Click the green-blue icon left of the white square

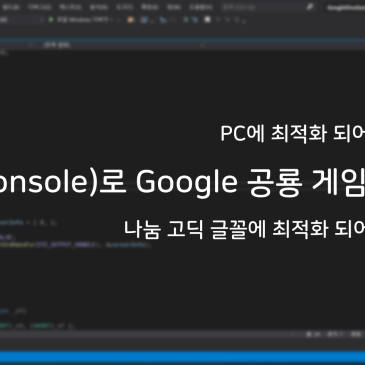click(195, 20)
